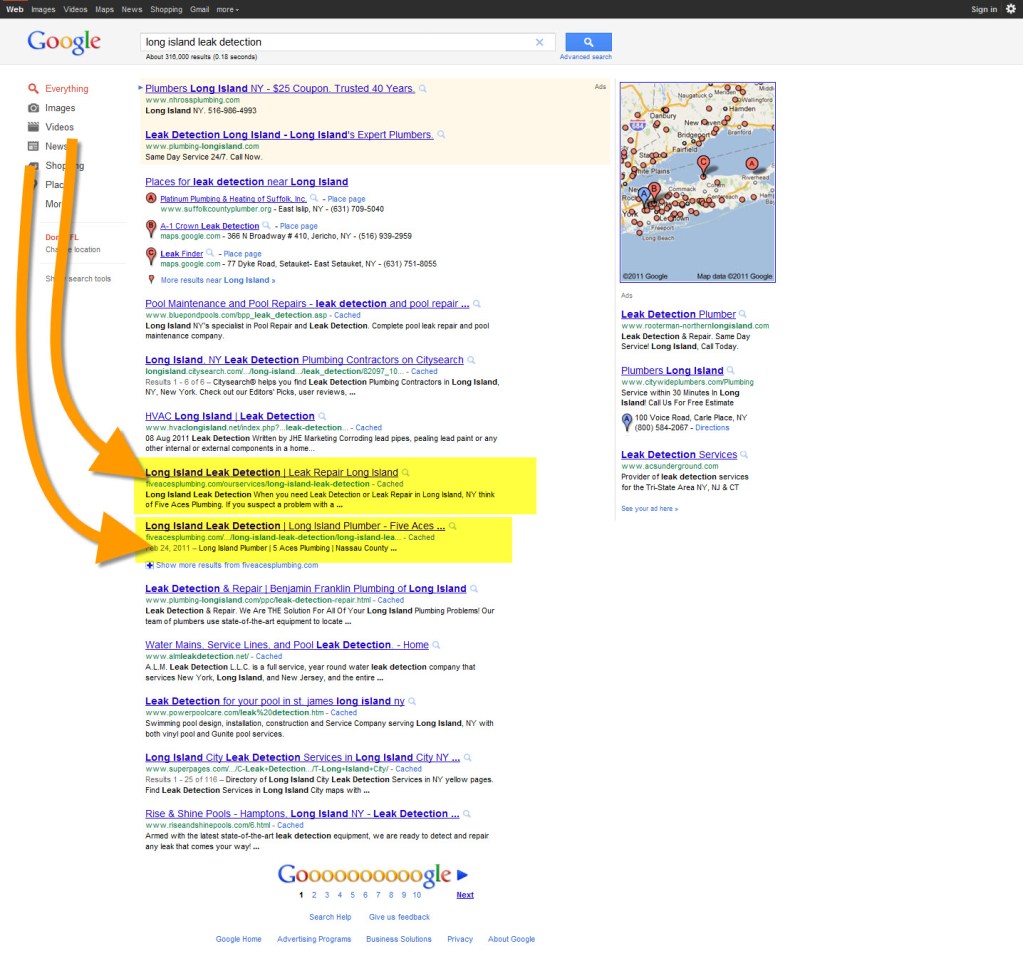The width and height of the screenshot is (1023, 961).
Task: Open More results near Long Island
Action: pyautogui.click(x=218, y=281)
